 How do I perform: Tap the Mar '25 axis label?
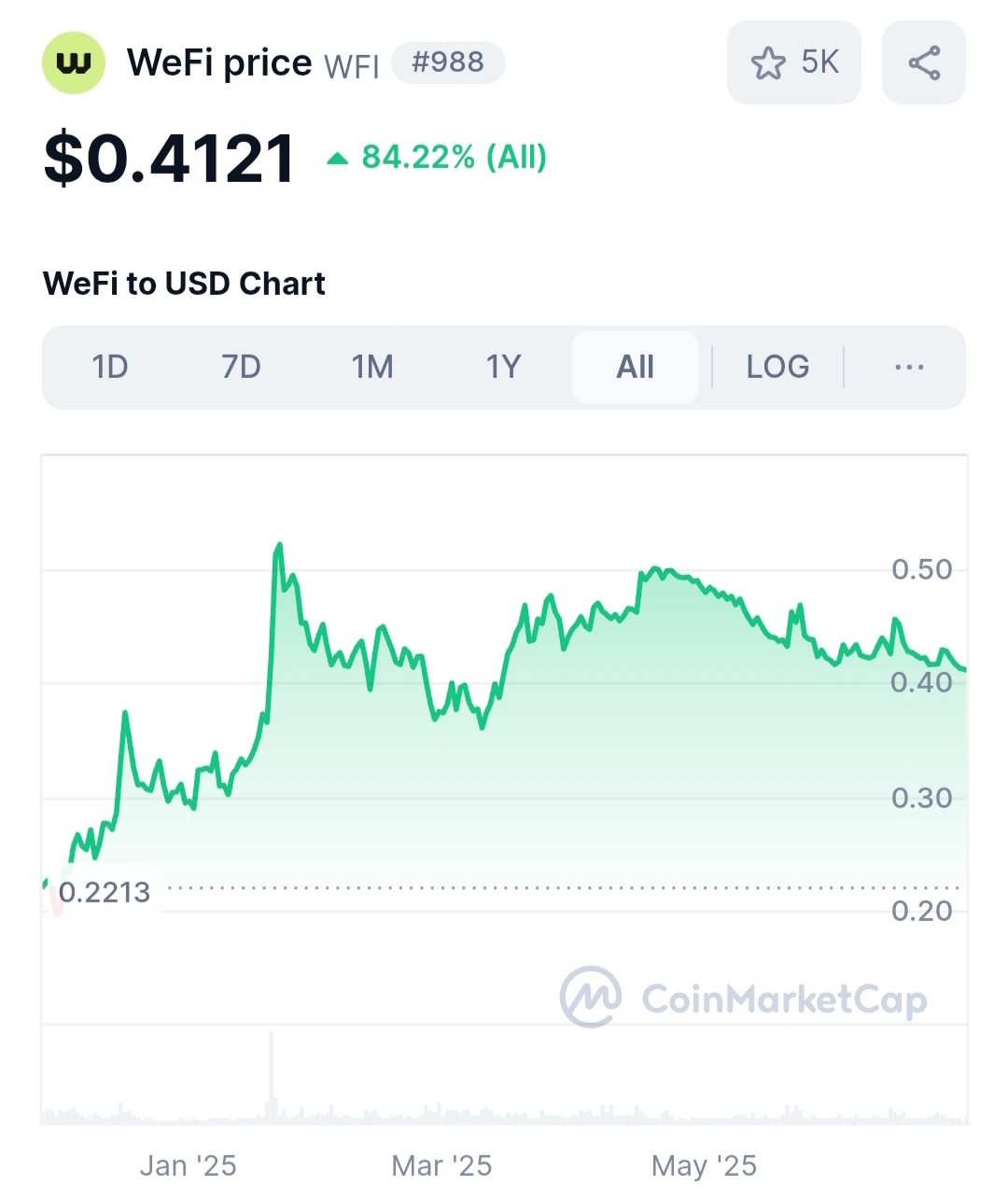pos(441,1165)
